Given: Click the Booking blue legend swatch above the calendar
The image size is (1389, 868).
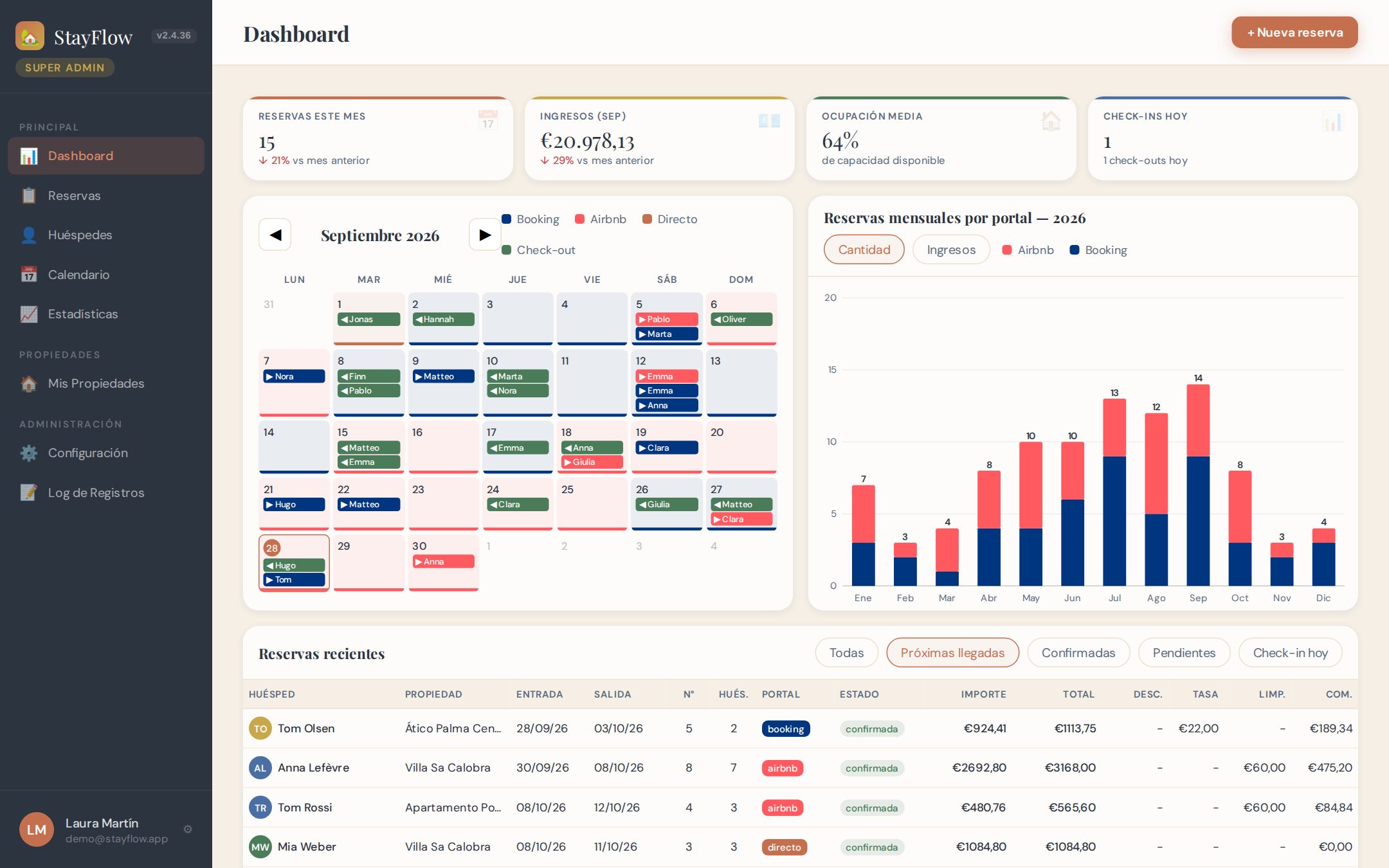Looking at the screenshot, I should (506, 219).
